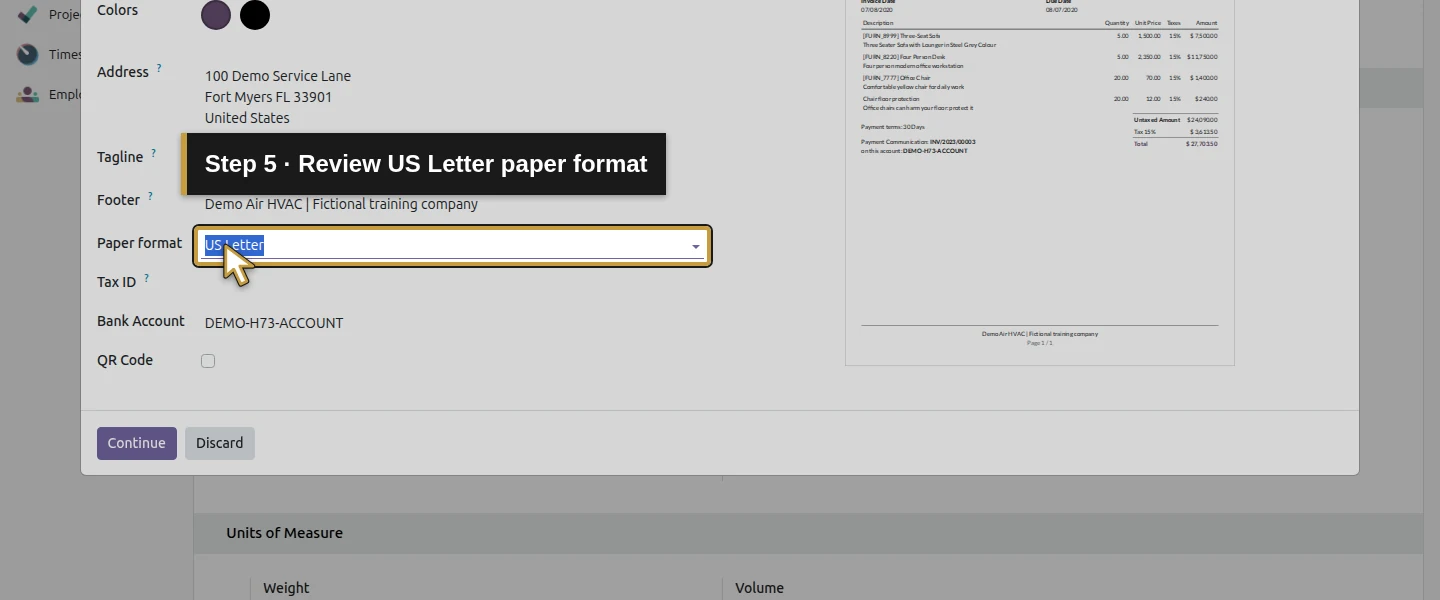The image size is (1440, 600).
Task: Edit footer text Demo Air HVAC
Action: pyautogui.click(x=341, y=204)
